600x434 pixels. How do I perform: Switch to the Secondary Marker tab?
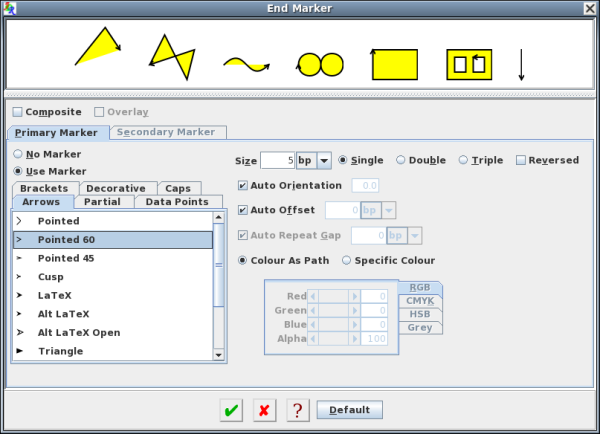click(x=168, y=132)
